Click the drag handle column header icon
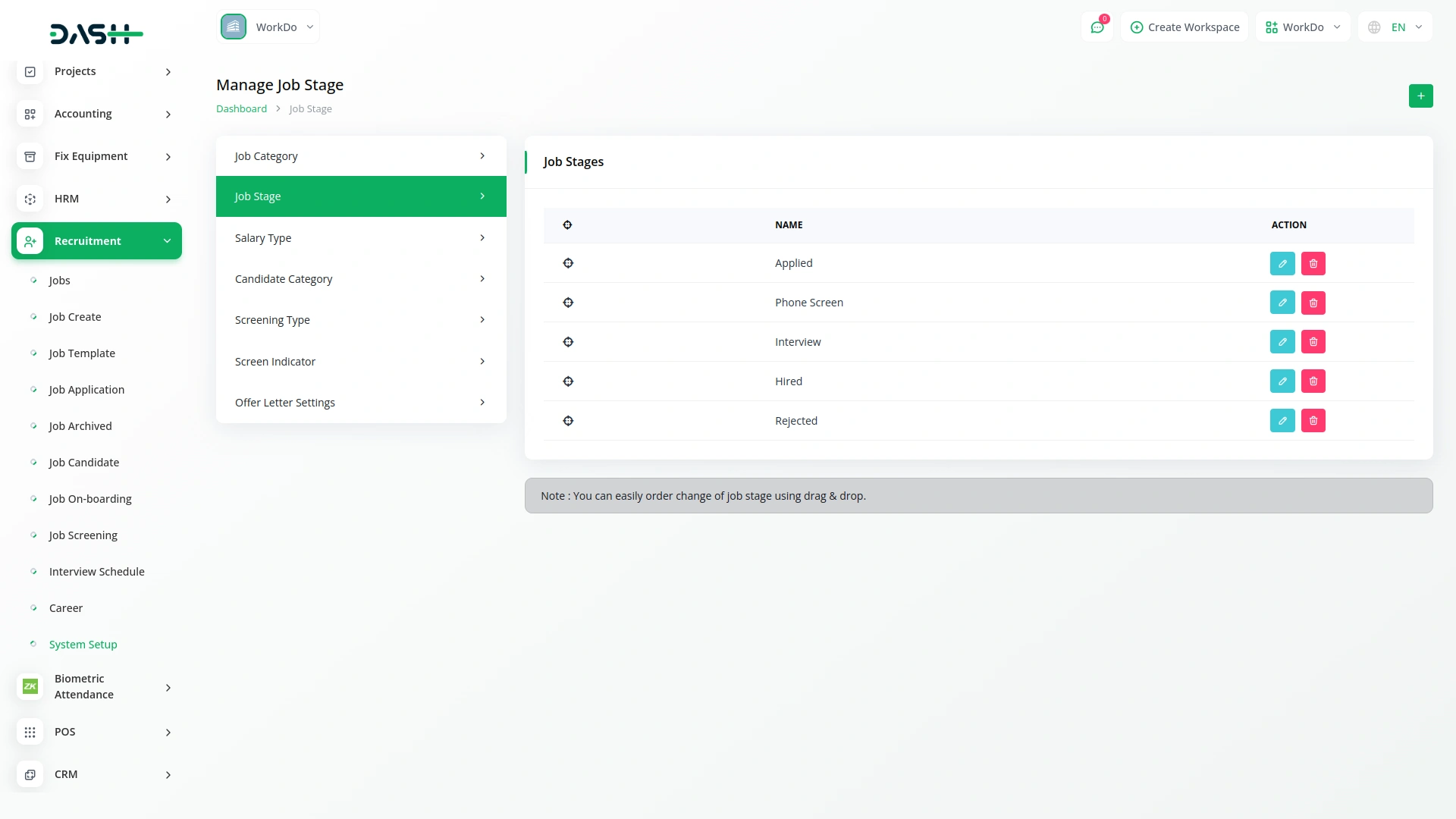Viewport: 1456px width, 819px height. (x=567, y=225)
